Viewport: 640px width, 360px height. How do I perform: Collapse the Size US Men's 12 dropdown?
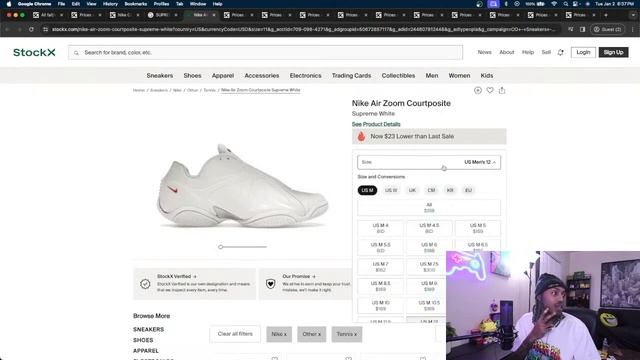pos(429,162)
